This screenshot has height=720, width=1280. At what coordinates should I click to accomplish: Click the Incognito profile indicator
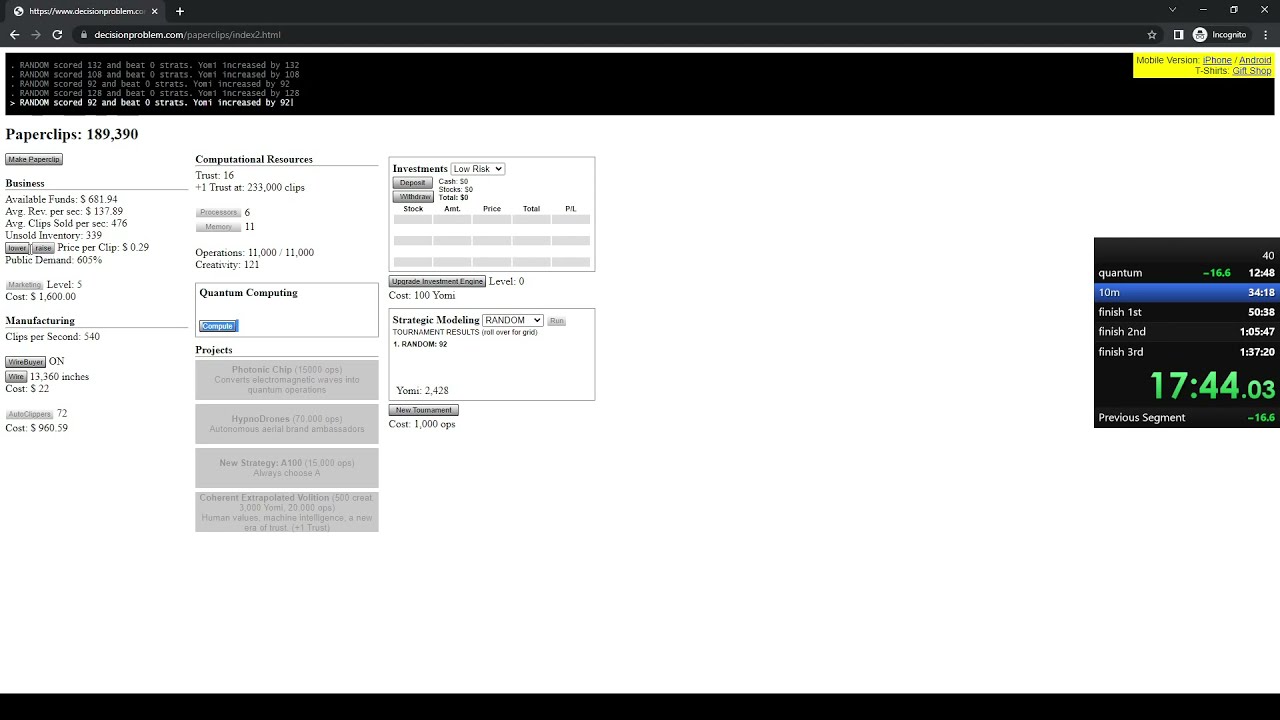point(1219,35)
